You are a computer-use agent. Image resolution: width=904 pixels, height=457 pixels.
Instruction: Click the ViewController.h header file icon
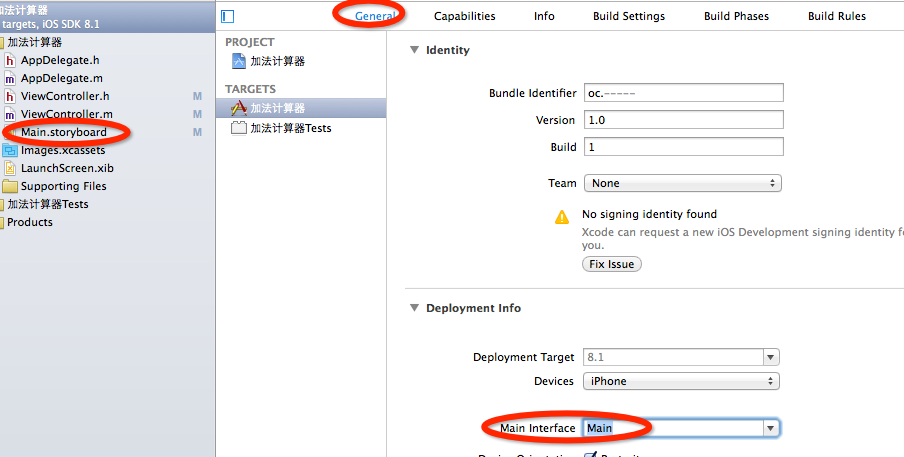pos(10,96)
